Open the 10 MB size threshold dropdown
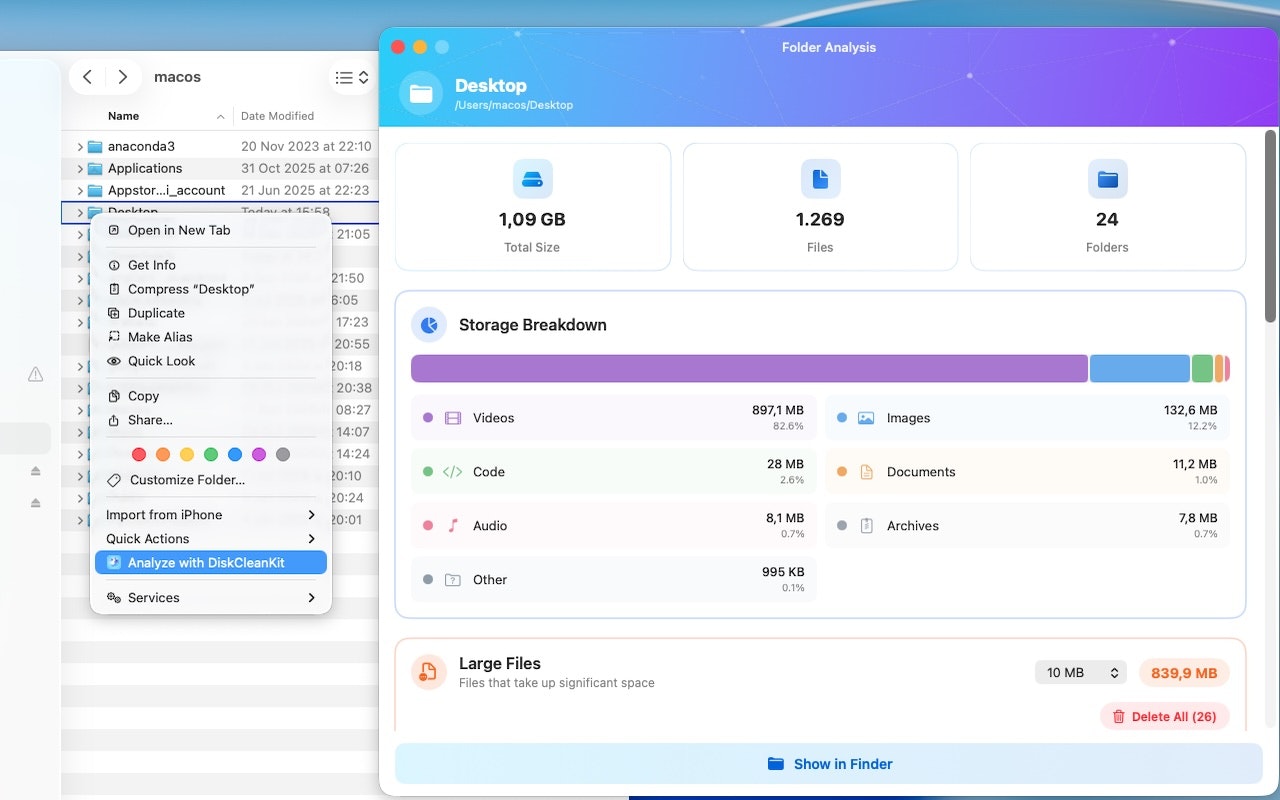Image resolution: width=1280 pixels, height=800 pixels. tap(1081, 673)
